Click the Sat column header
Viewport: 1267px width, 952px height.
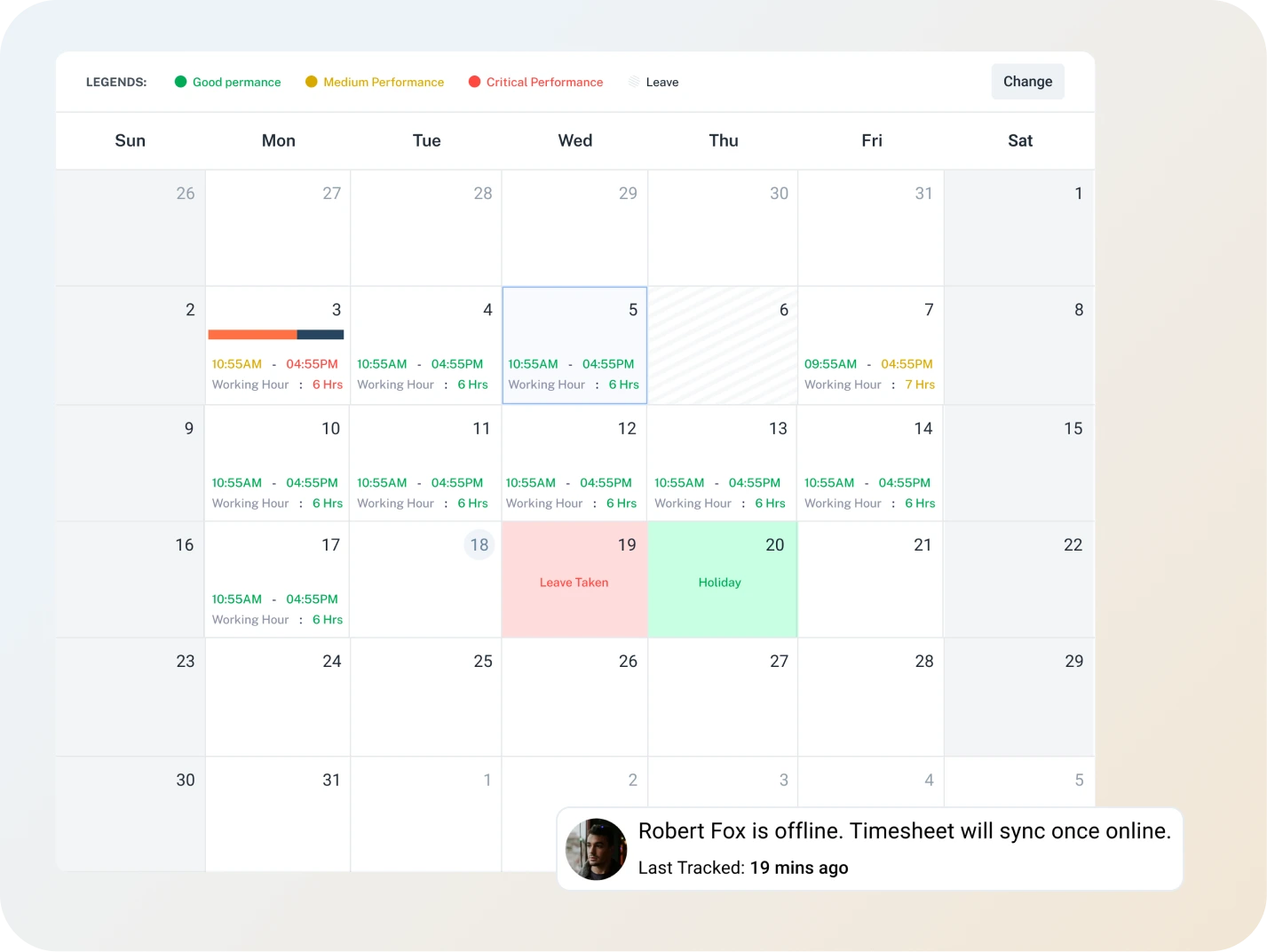pyautogui.click(x=1020, y=140)
